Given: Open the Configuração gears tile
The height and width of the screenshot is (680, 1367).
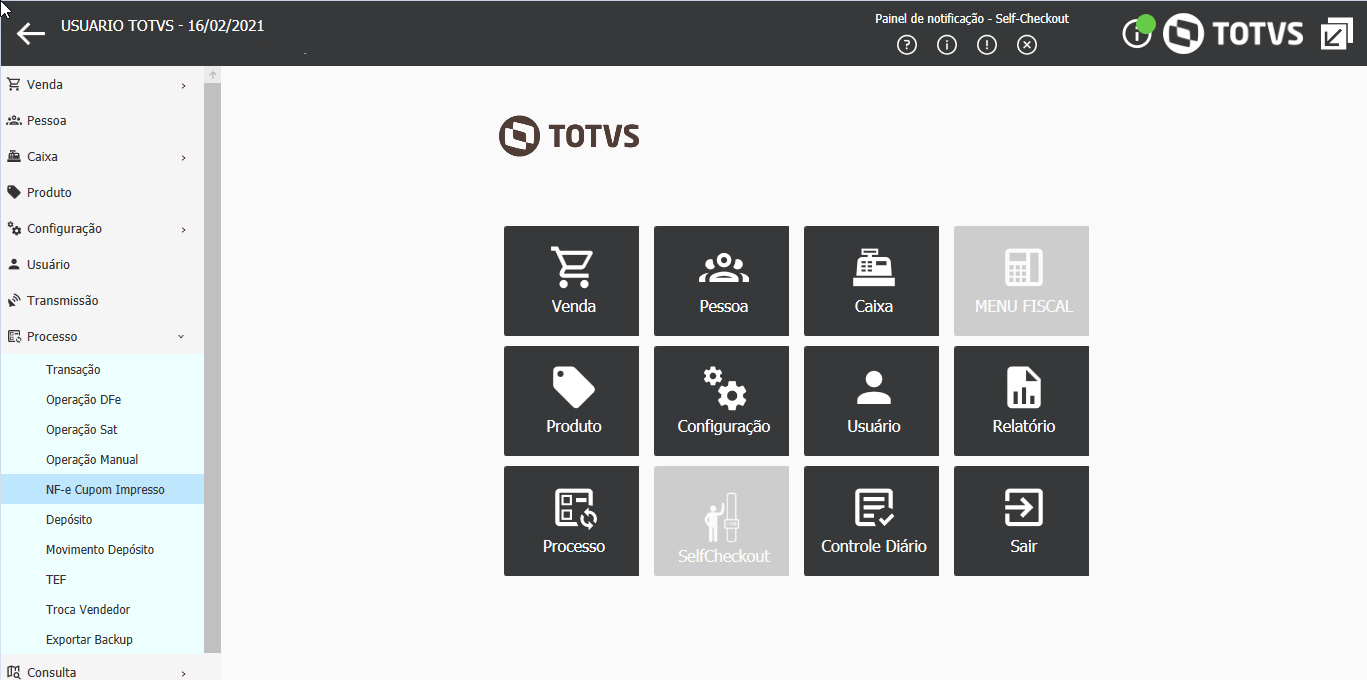Looking at the screenshot, I should pos(721,401).
